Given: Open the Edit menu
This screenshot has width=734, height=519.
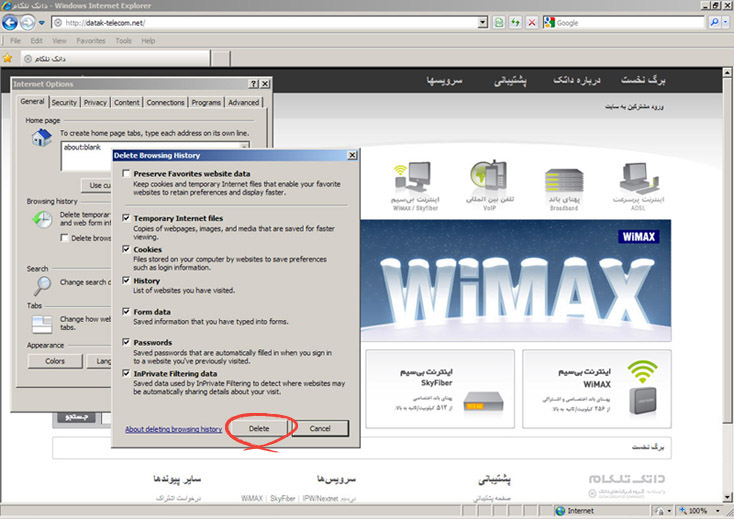Looking at the screenshot, I should pos(37,41).
